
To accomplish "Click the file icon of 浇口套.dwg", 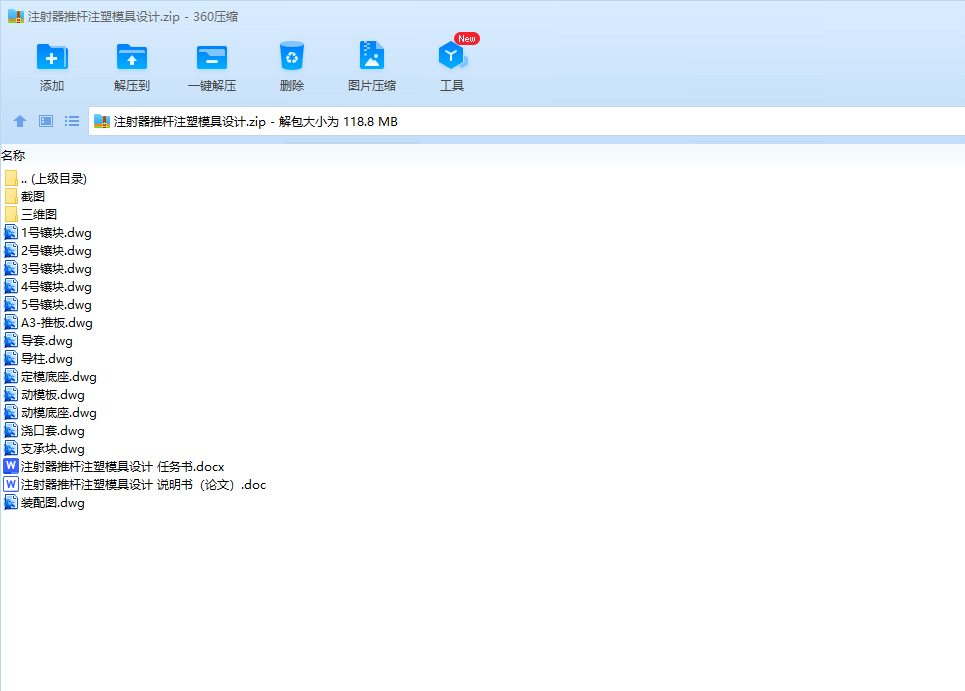I will click(x=11, y=431).
